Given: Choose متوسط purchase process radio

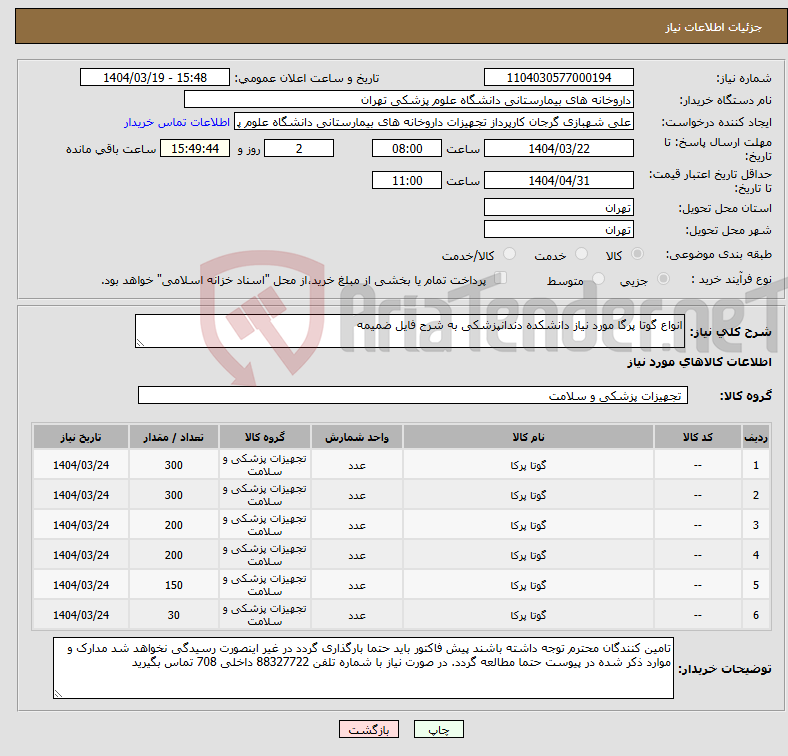Looking at the screenshot, I should click(x=599, y=279).
